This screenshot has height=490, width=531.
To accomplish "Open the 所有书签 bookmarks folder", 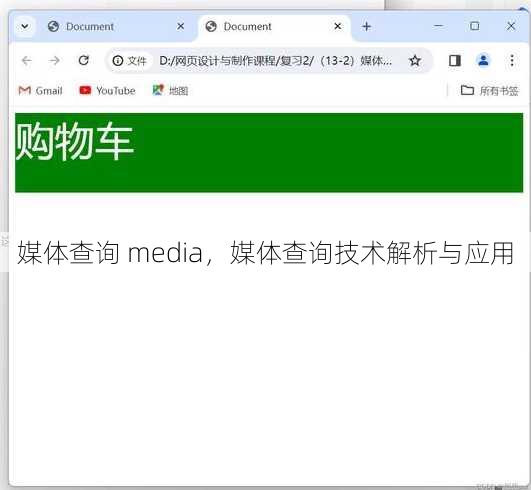I will pyautogui.click(x=489, y=91).
